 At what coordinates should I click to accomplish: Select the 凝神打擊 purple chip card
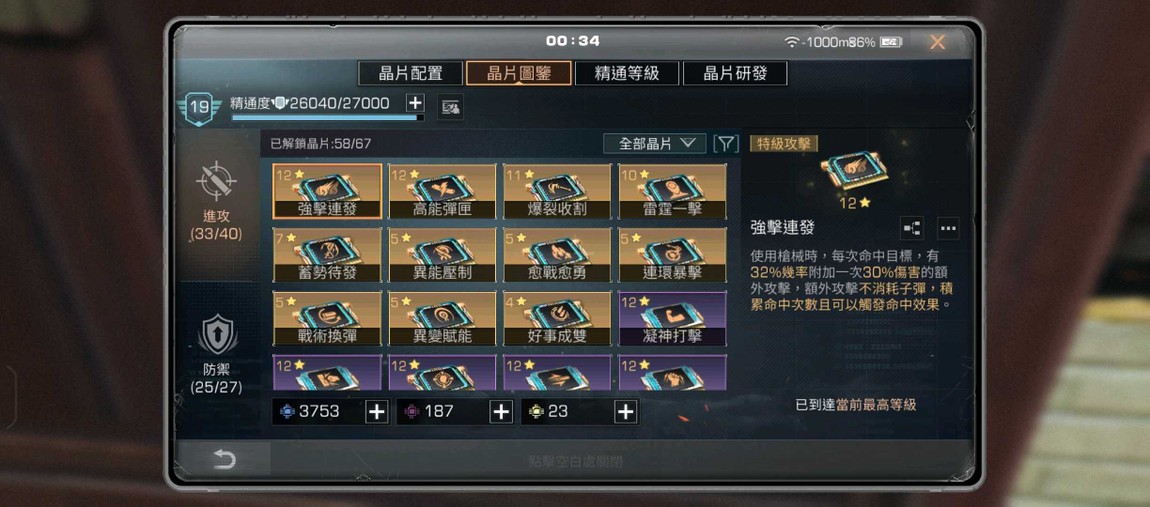673,319
